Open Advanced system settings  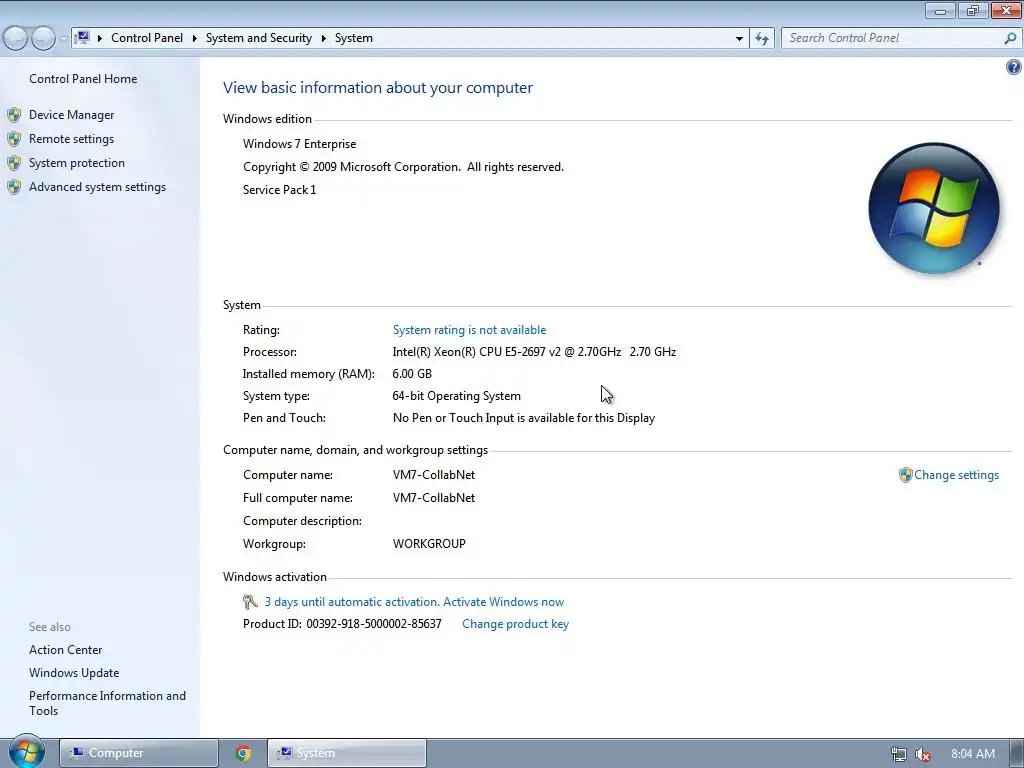[97, 187]
